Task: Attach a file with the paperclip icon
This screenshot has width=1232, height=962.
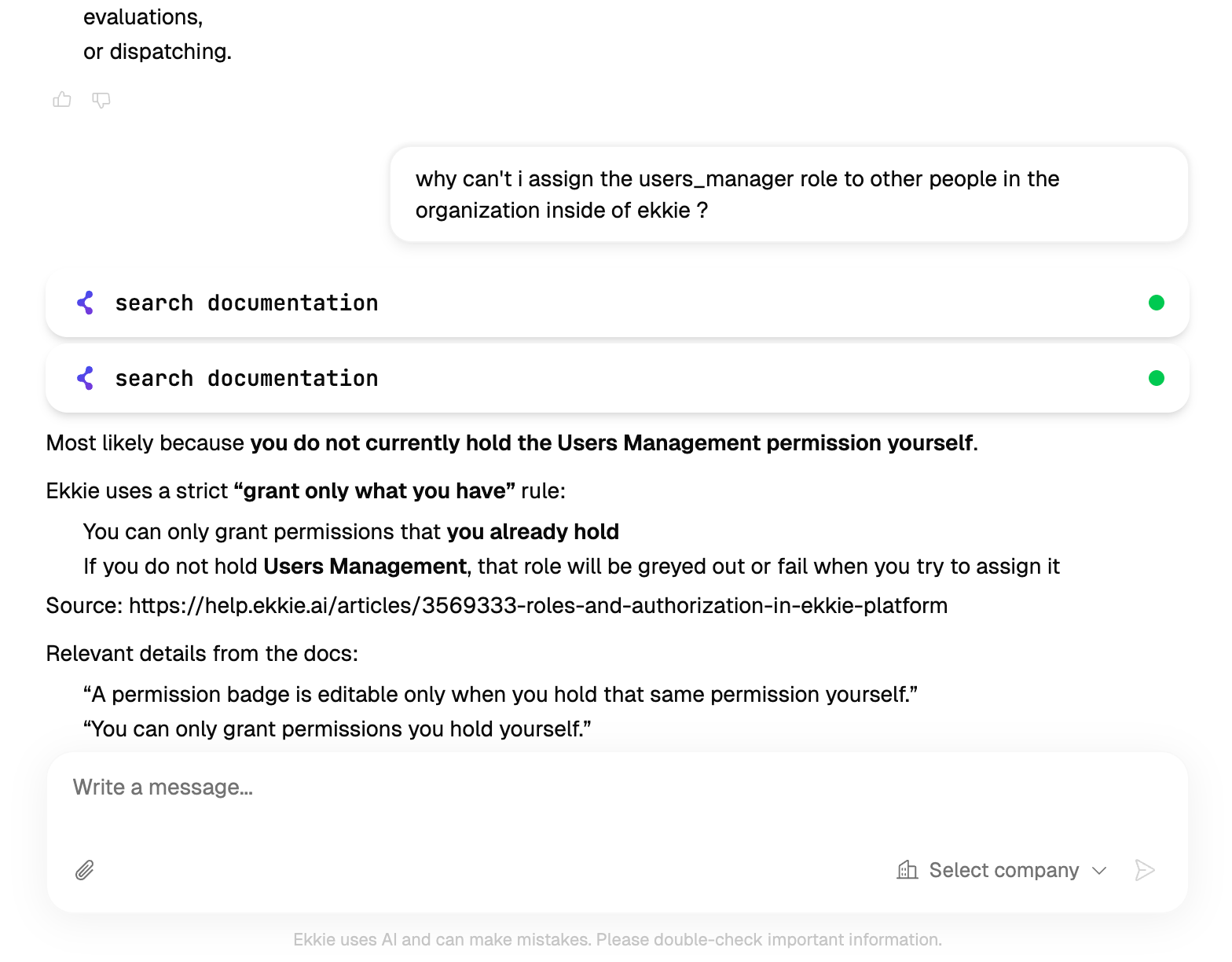Action: (85, 870)
